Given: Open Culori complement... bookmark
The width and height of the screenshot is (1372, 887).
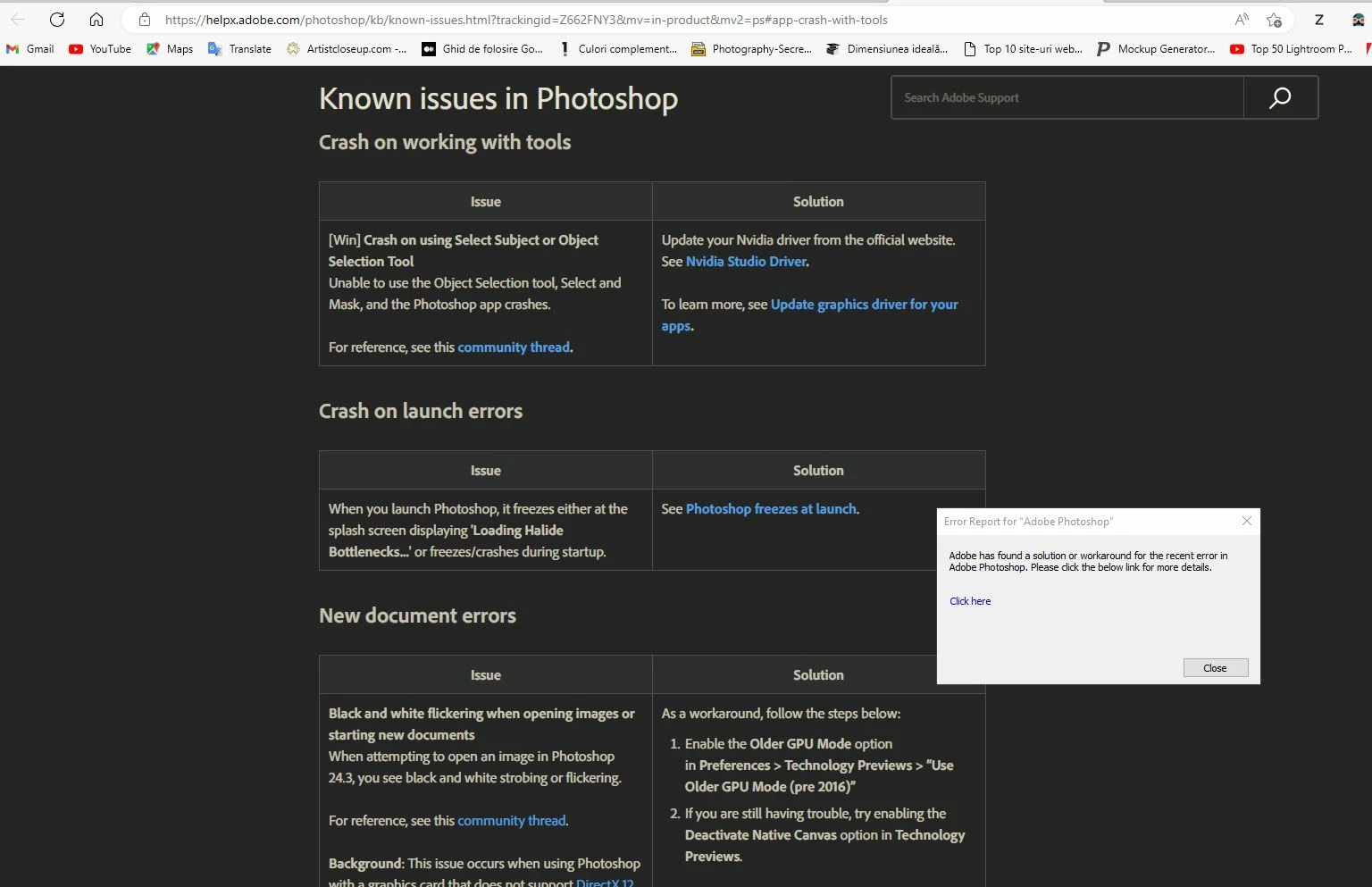Looking at the screenshot, I should pyautogui.click(x=618, y=49).
